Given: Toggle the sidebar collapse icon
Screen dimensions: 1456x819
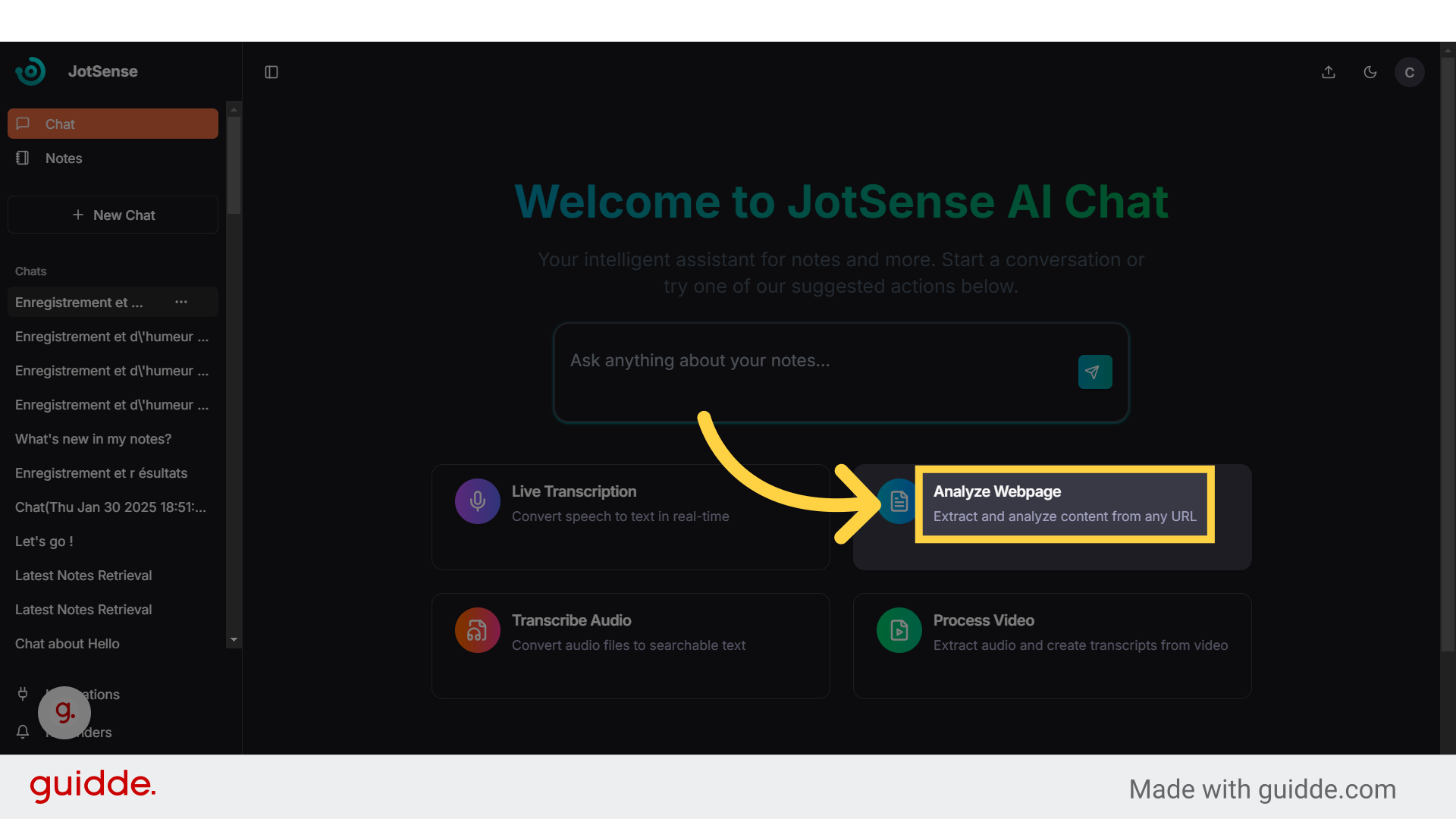Looking at the screenshot, I should tap(272, 72).
